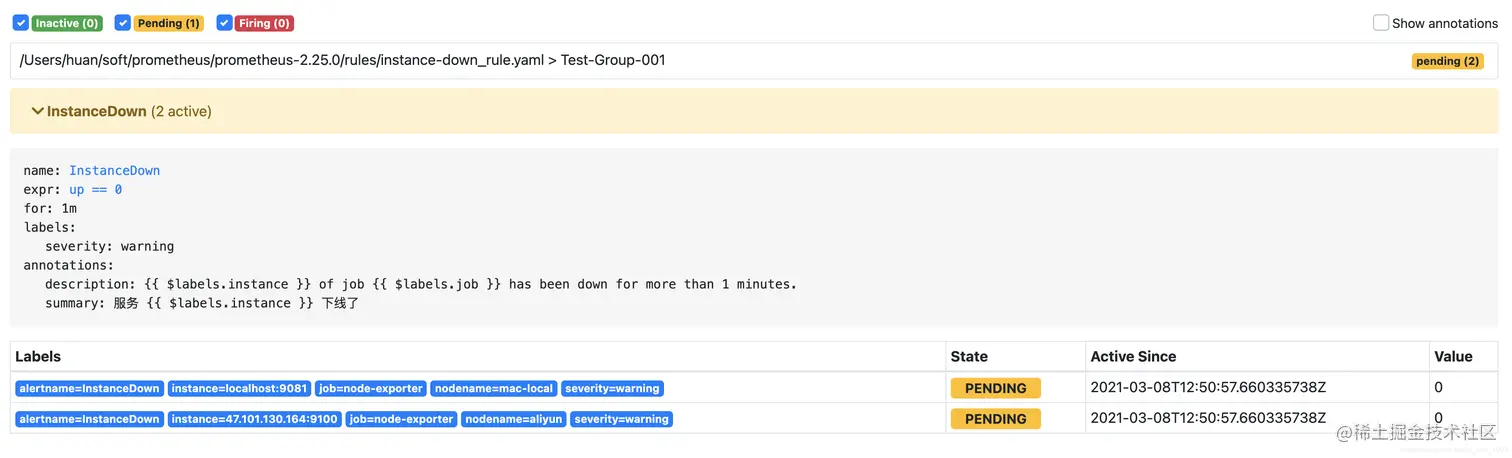The height and width of the screenshot is (458, 1512).
Task: Click alertname=InstanceDown label in localhost row
Action: pos(89,388)
